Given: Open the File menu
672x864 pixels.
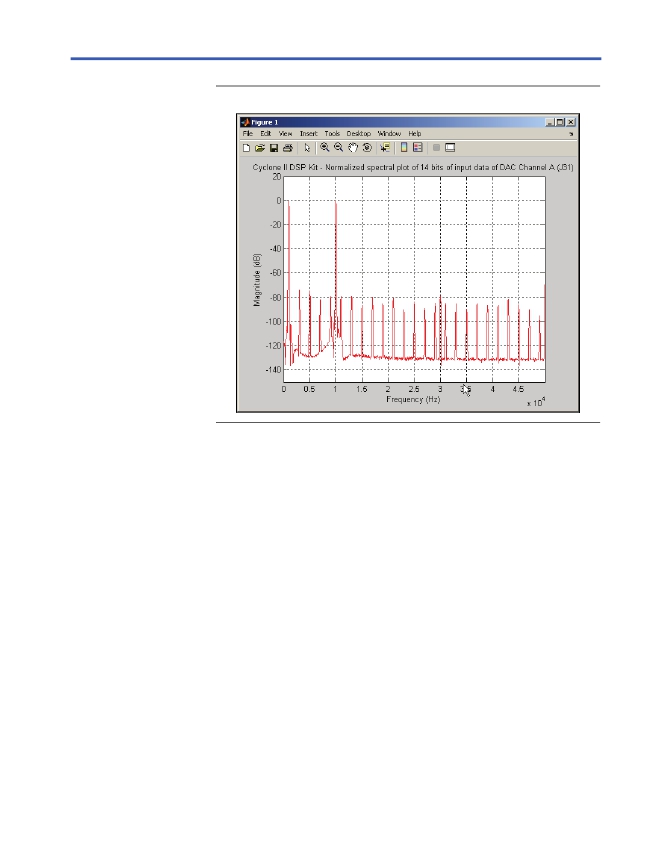Looking at the screenshot, I should pyautogui.click(x=248, y=133).
